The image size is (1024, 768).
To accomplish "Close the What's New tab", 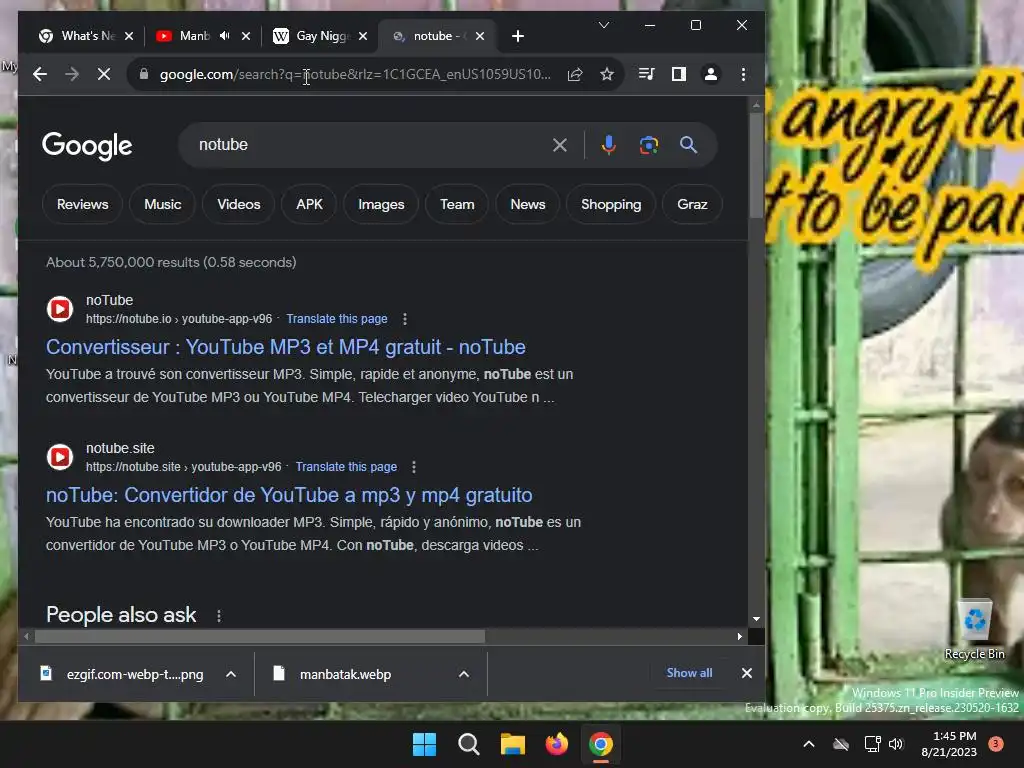I will pyautogui.click(x=129, y=36).
